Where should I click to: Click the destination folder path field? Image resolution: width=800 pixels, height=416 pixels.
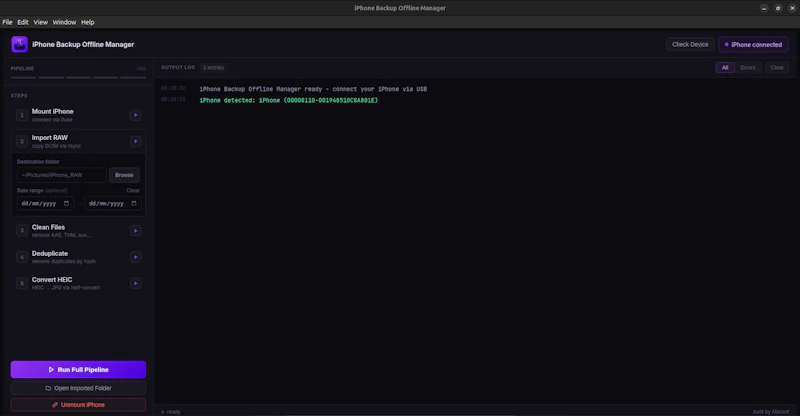(x=62, y=175)
